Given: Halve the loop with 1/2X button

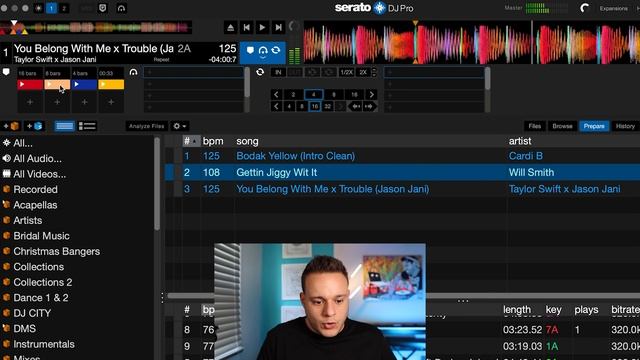Looking at the screenshot, I should (347, 72).
